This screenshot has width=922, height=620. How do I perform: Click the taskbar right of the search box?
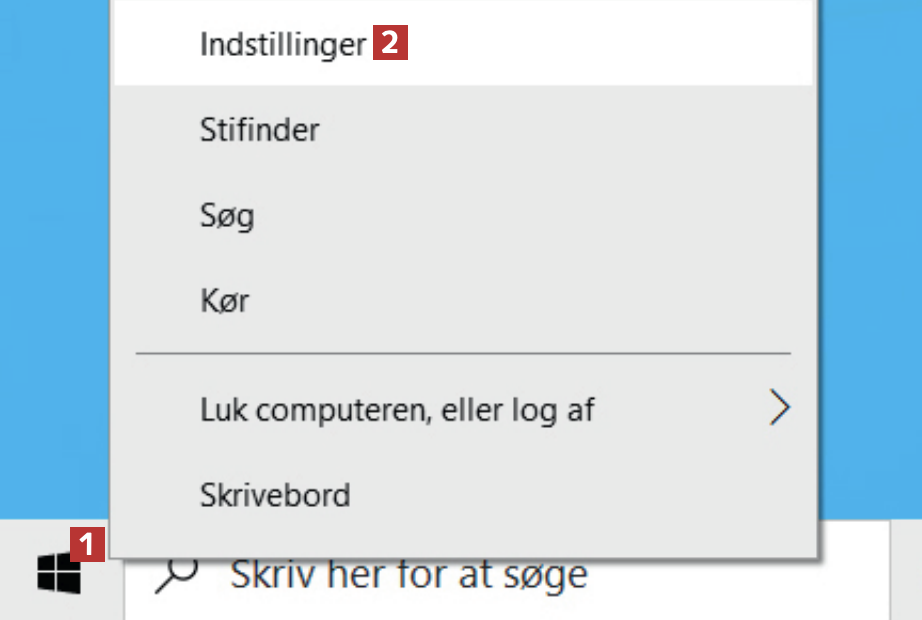[x=905, y=580]
